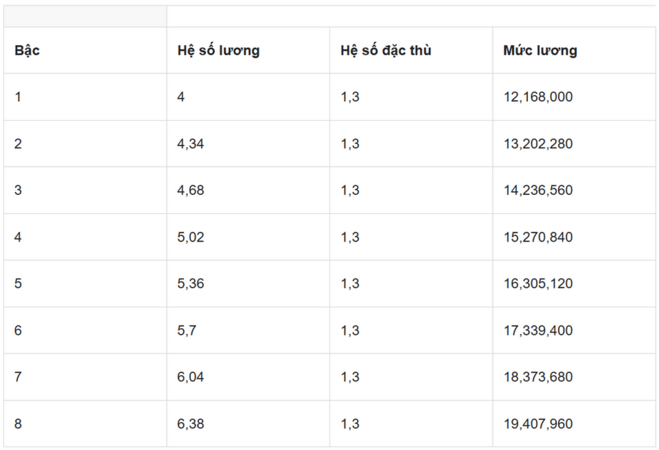This screenshot has width=659, height=450.
Task: Click the 16,305,120 cell
Action: point(574,284)
